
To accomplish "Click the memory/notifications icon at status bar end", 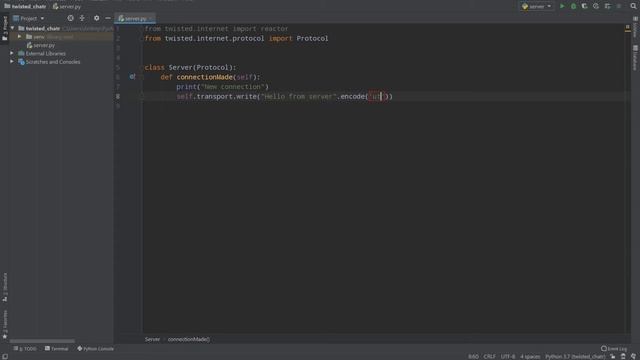I will click(633, 356).
